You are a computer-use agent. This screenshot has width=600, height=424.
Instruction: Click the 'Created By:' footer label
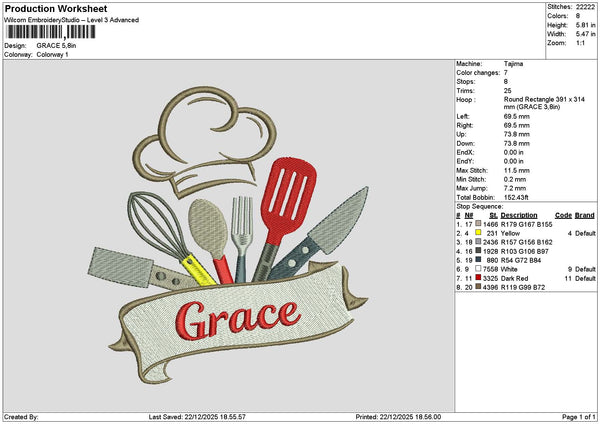coord(21,417)
